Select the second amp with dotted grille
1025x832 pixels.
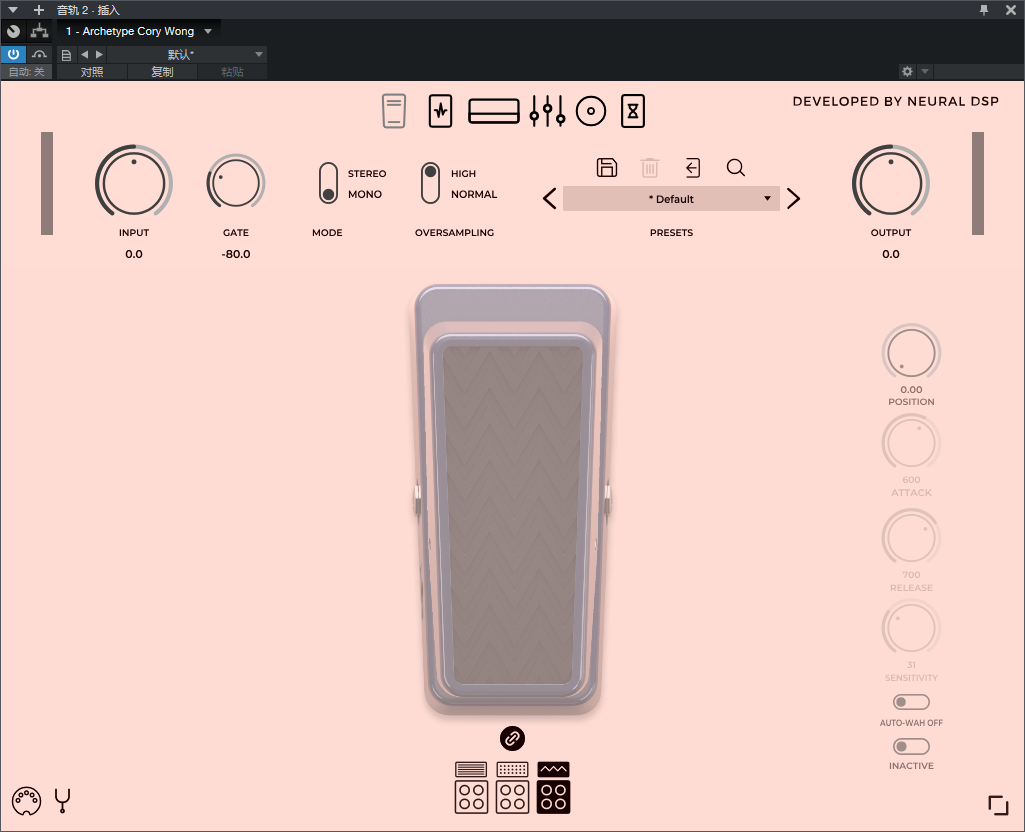coord(512,788)
